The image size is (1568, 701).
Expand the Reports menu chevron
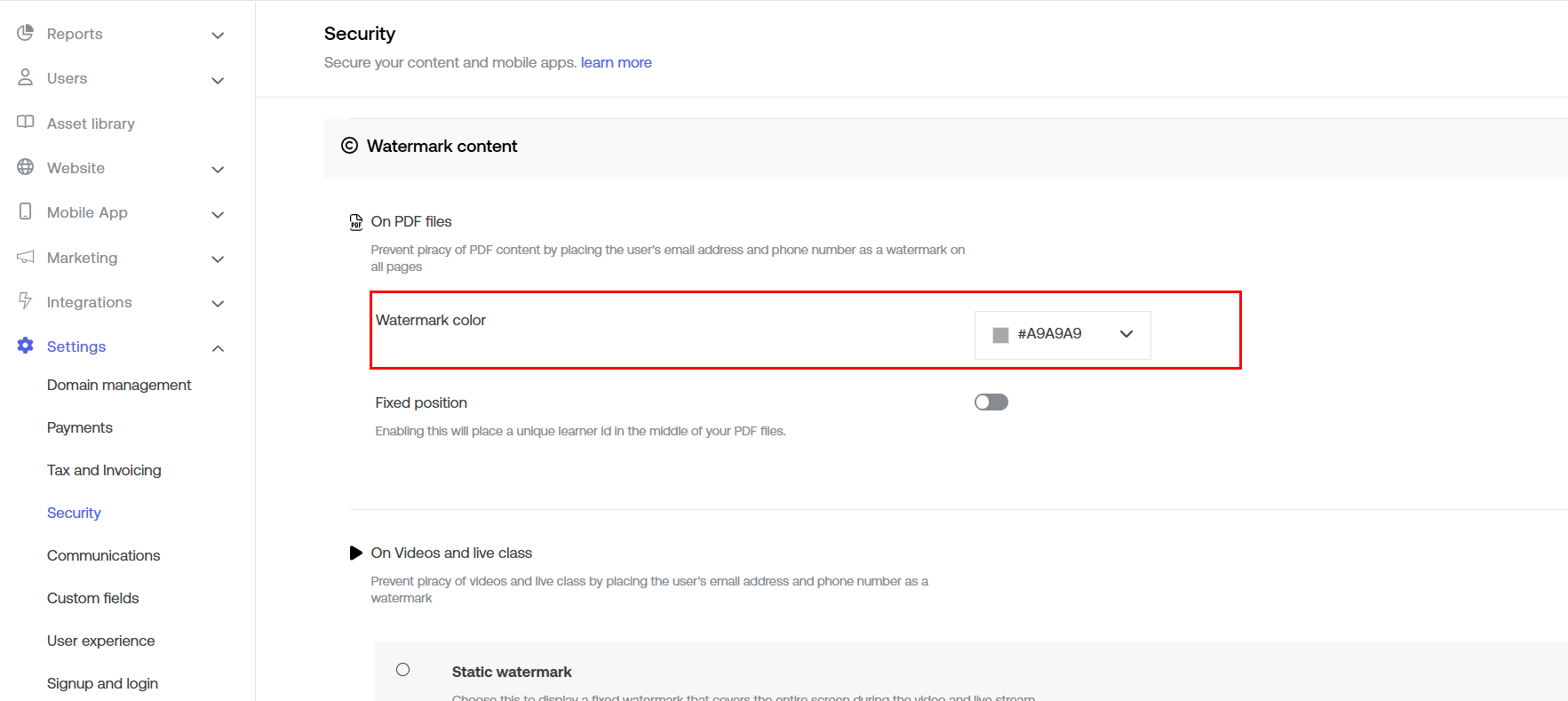click(x=218, y=36)
